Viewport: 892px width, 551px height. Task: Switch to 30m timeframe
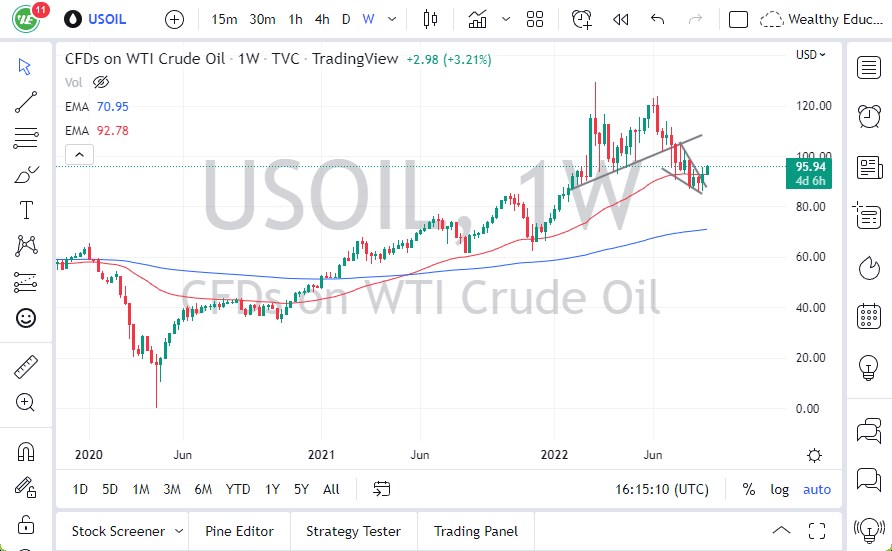point(262,19)
